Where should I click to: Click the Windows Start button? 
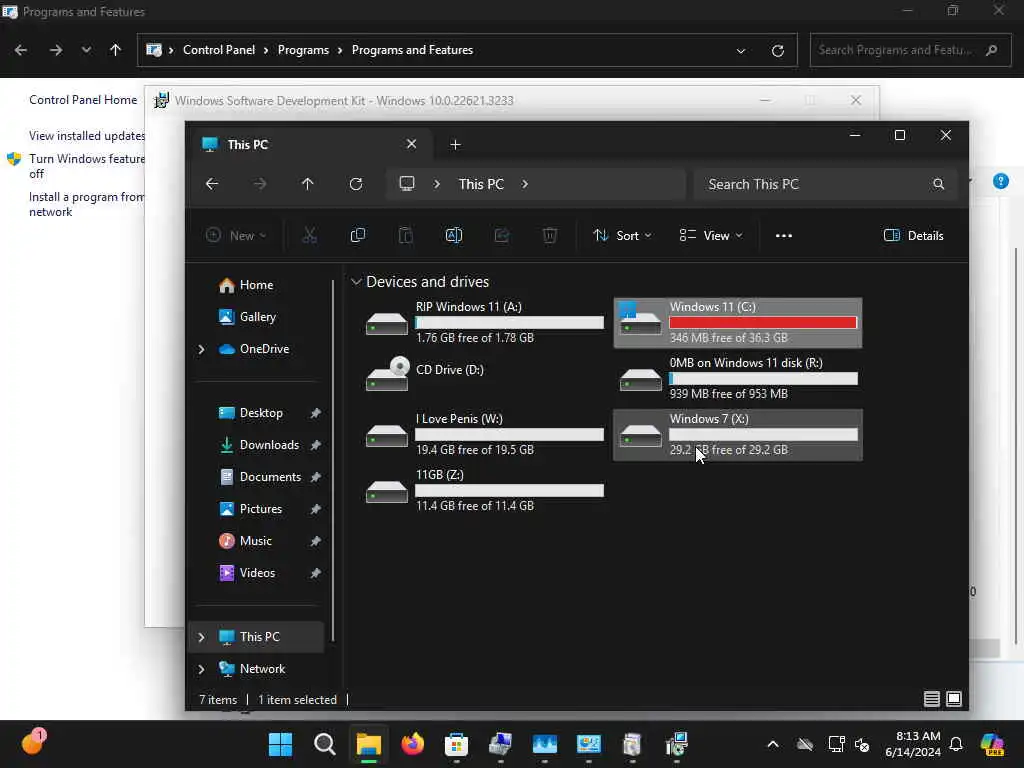(281, 744)
